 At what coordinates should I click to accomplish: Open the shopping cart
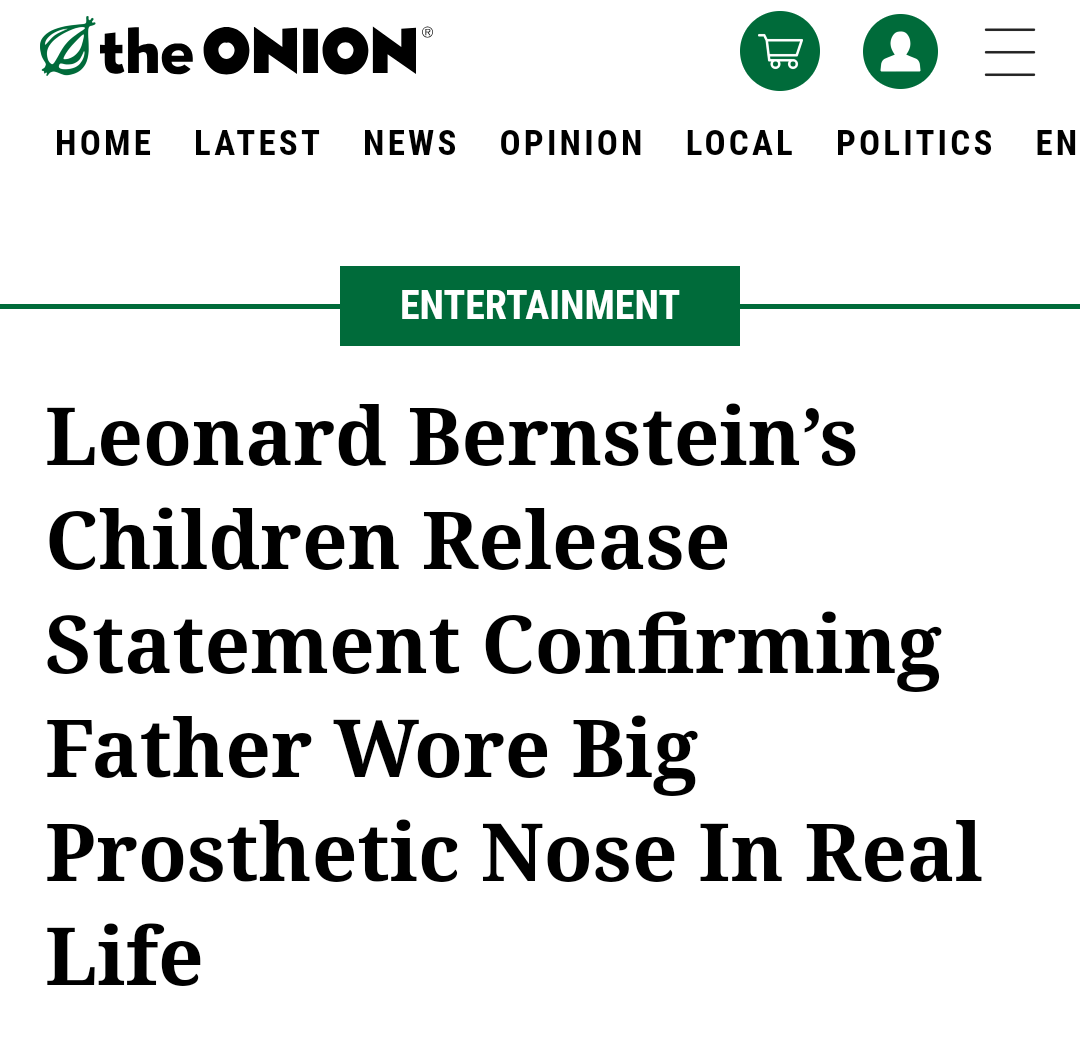[x=780, y=51]
